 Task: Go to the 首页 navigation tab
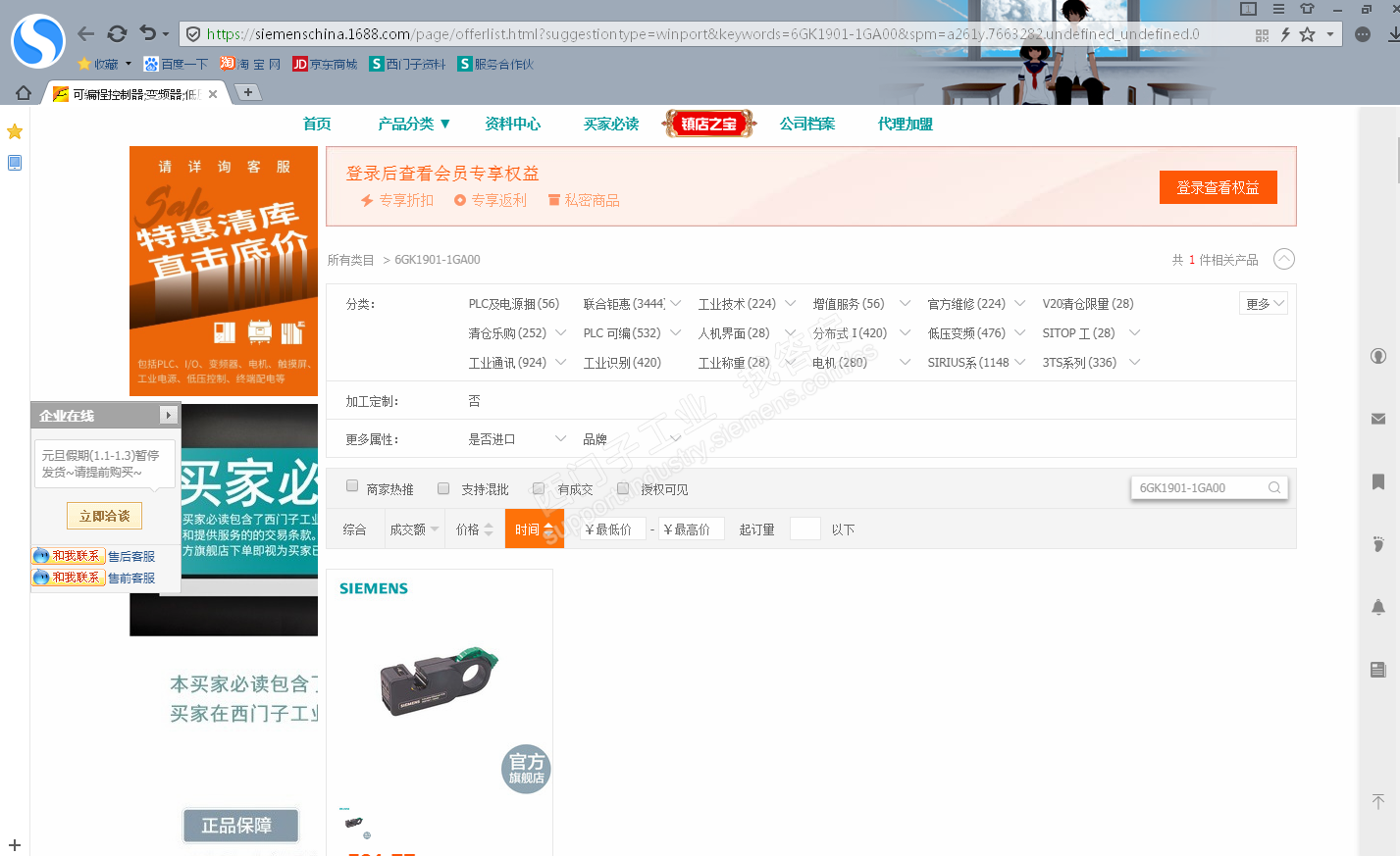pyautogui.click(x=317, y=124)
